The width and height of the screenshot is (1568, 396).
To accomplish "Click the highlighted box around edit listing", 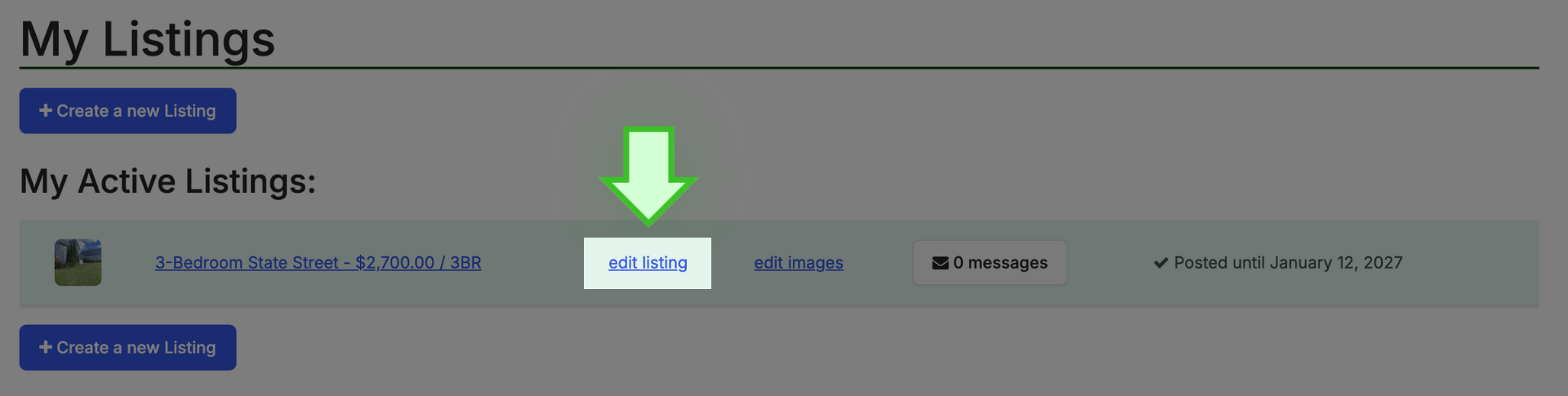I will (648, 263).
